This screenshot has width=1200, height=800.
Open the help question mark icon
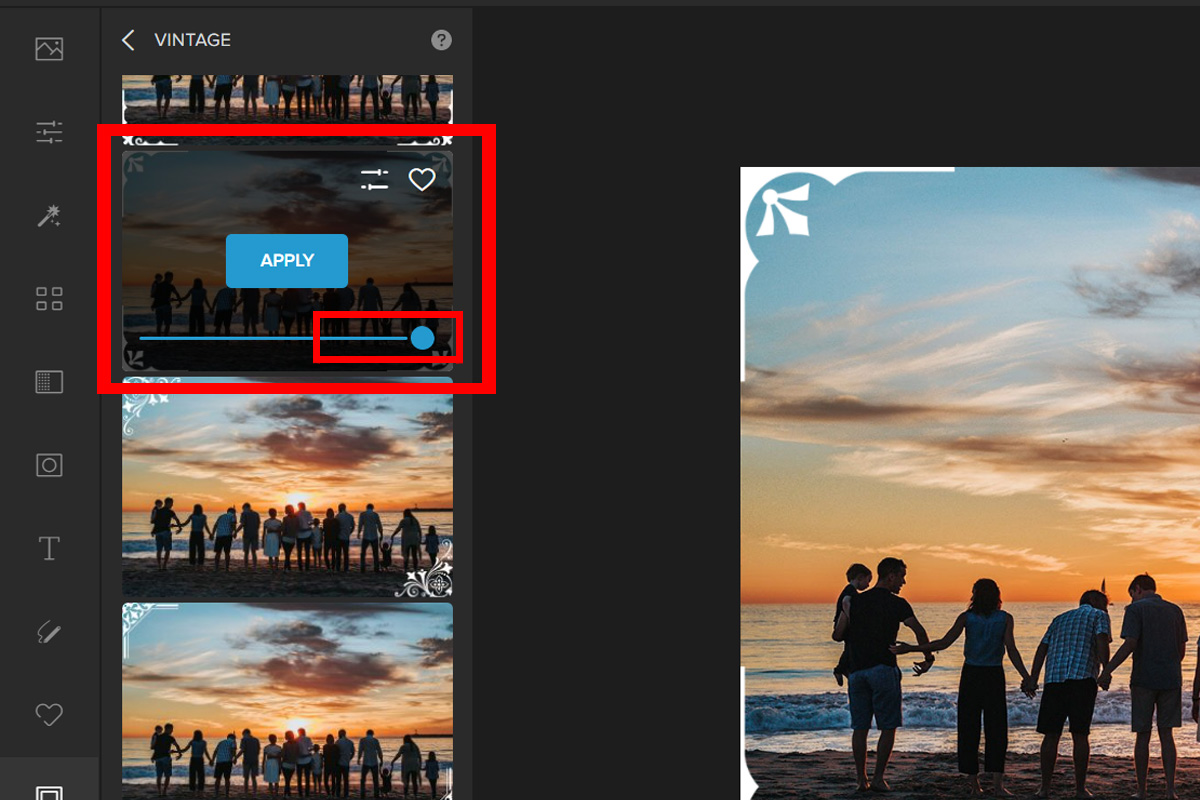(x=441, y=40)
